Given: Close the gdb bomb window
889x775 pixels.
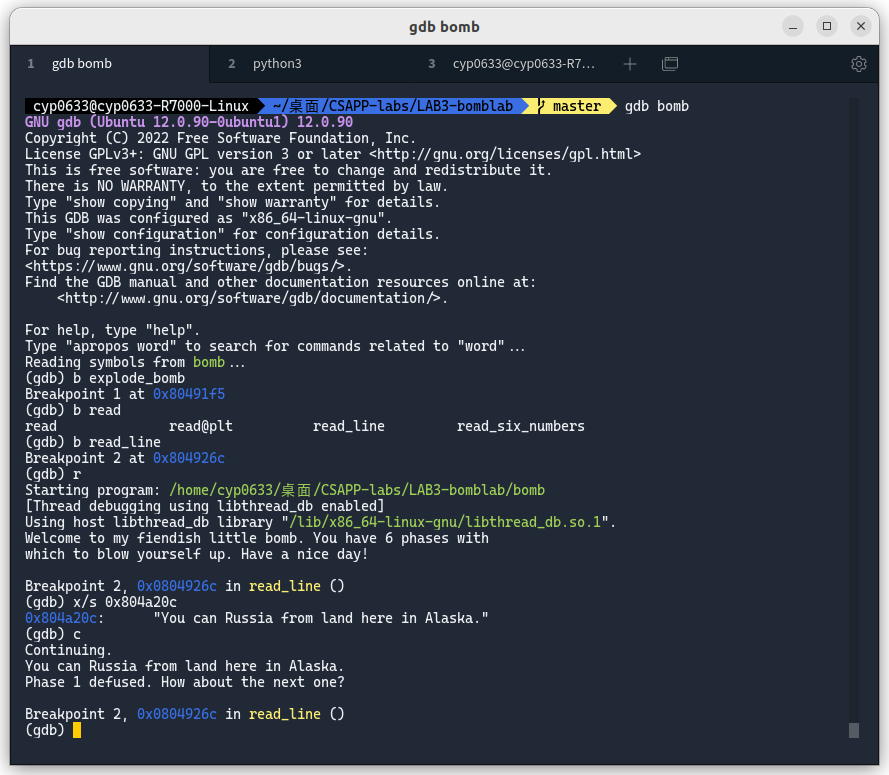Looking at the screenshot, I should [x=861, y=27].
